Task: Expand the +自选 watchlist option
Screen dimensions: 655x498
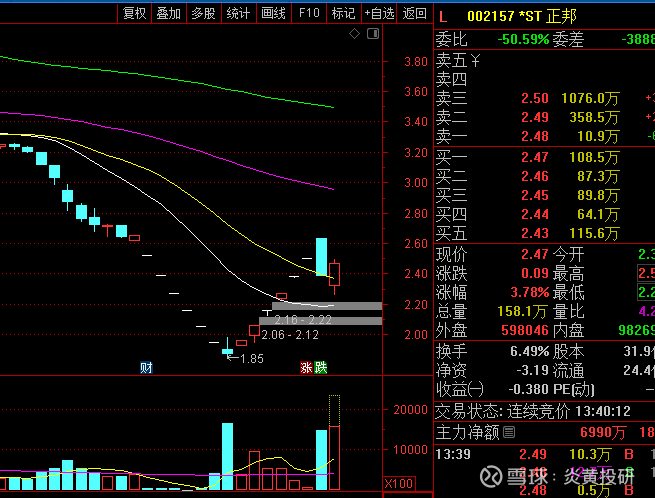Action: [378, 13]
